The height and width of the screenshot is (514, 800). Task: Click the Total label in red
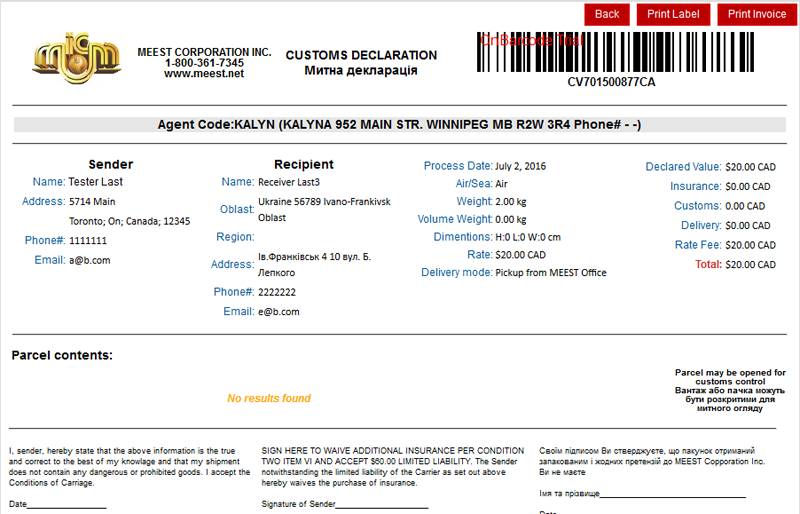coord(708,264)
